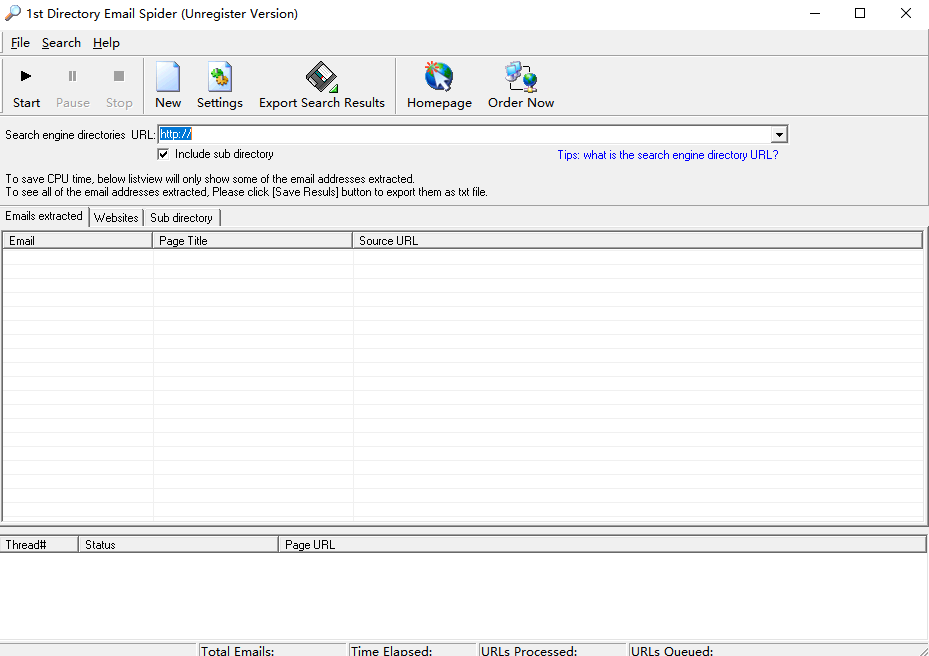929x656 pixels.
Task: Expand the URL combo box dropdown
Action: click(x=779, y=135)
